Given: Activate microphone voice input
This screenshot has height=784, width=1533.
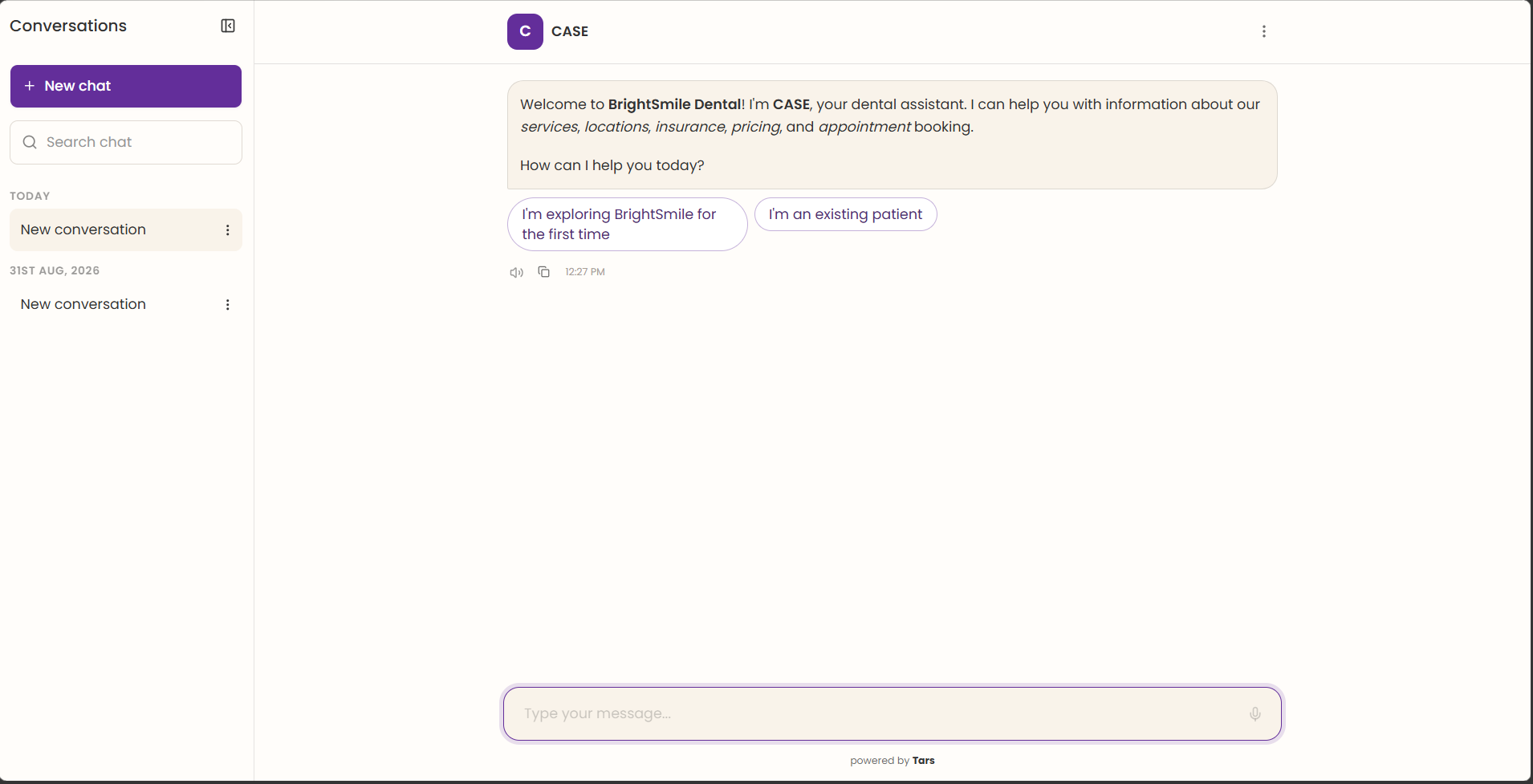Looking at the screenshot, I should click(1255, 713).
